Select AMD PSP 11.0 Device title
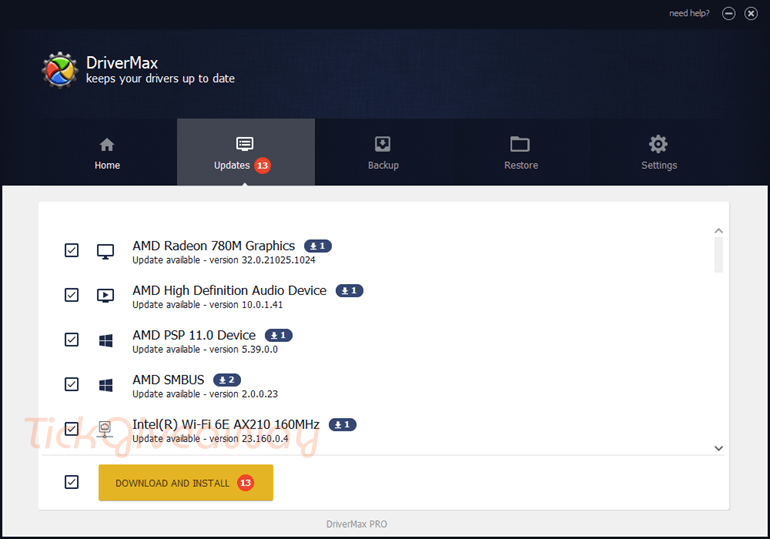The width and height of the screenshot is (770, 539). [x=194, y=335]
